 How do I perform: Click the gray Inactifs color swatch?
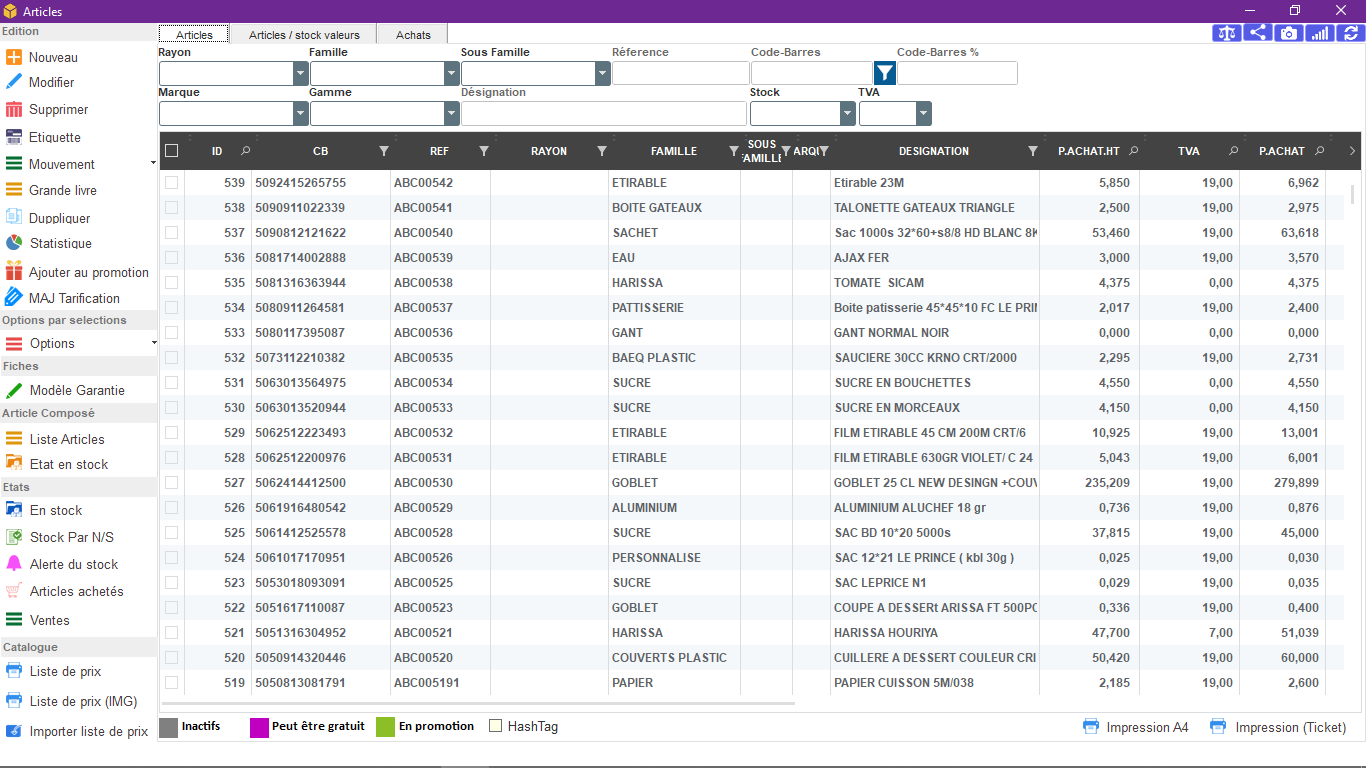[169, 727]
